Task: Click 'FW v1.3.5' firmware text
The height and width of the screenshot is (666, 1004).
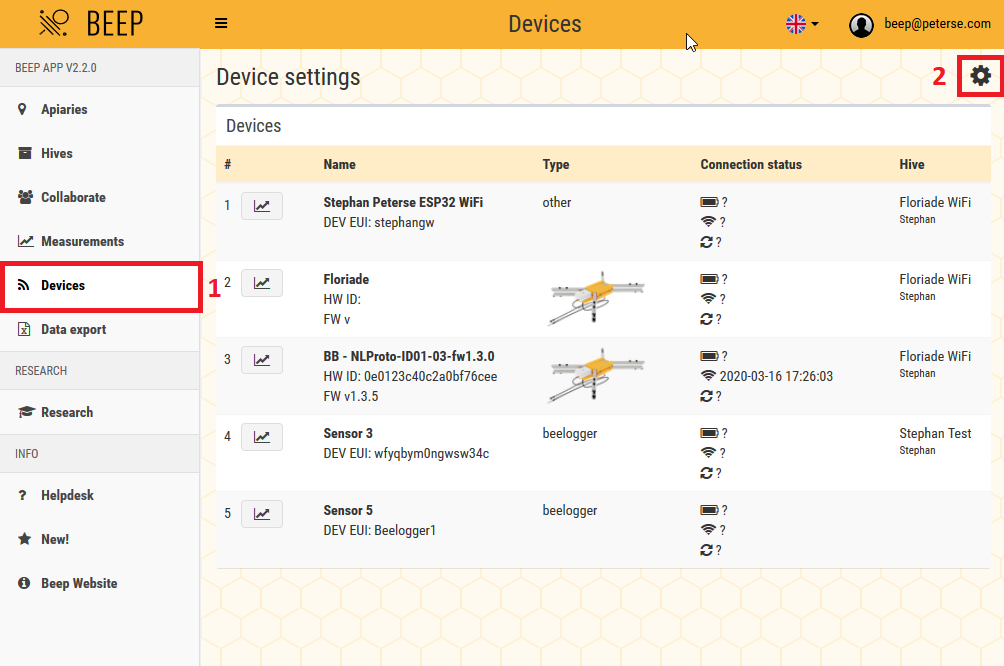Action: click(x=351, y=396)
